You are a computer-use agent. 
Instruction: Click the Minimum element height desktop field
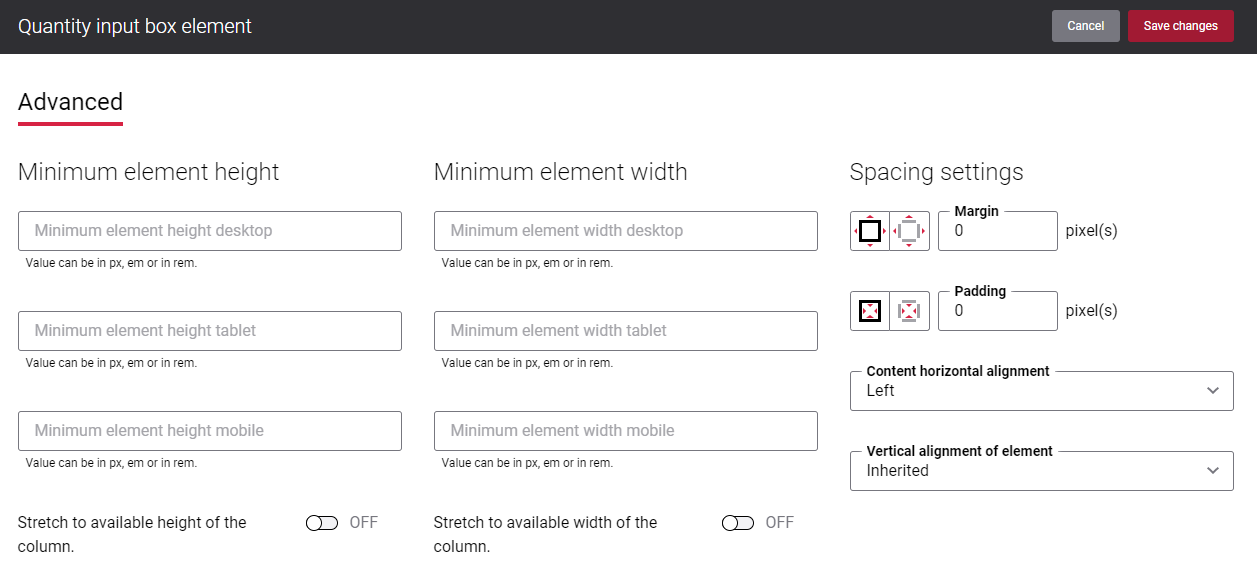(210, 230)
